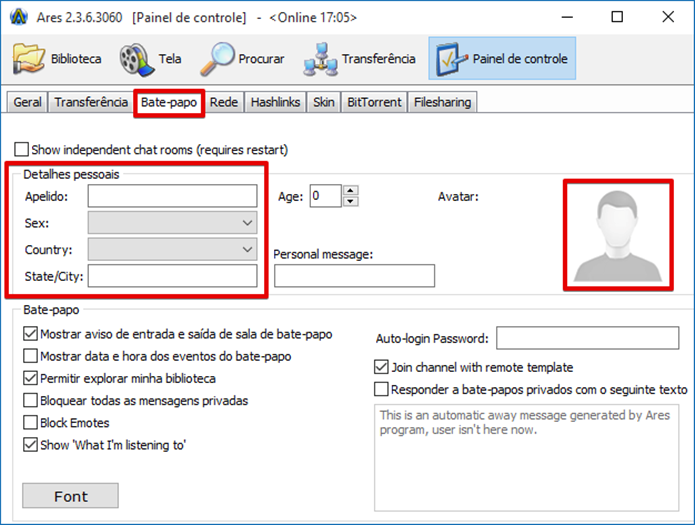Open the Rede tab
This screenshot has width=695, height=525.
coord(224,102)
